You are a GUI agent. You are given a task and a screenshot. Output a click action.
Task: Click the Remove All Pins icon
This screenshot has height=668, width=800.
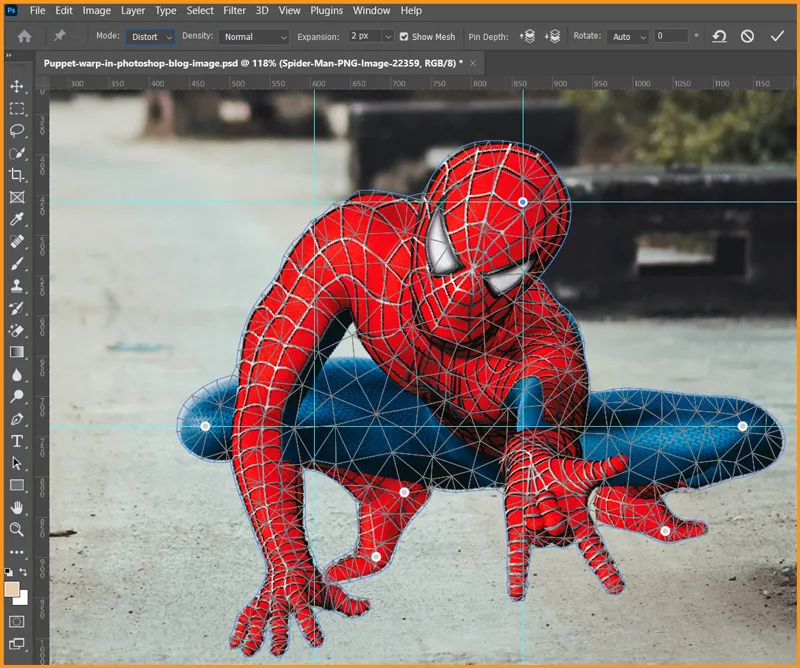(719, 36)
